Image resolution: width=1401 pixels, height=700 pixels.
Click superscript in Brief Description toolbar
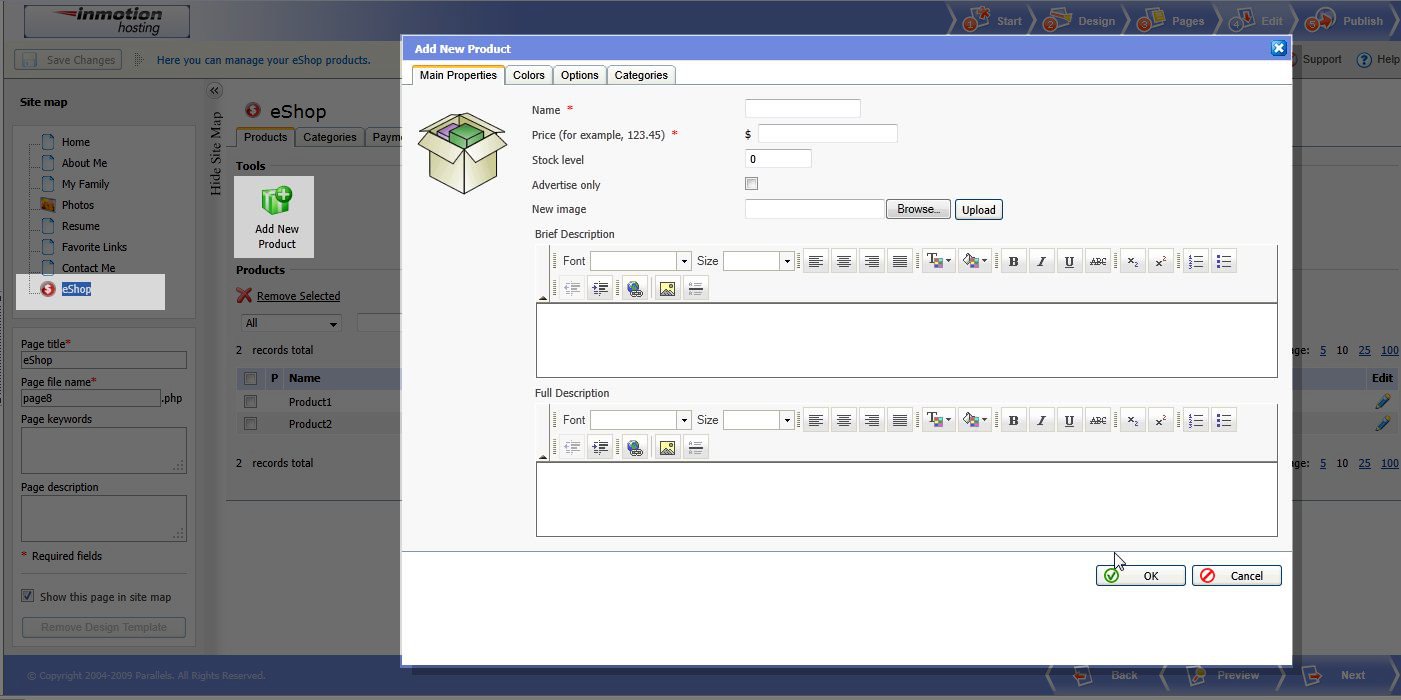(x=1160, y=262)
